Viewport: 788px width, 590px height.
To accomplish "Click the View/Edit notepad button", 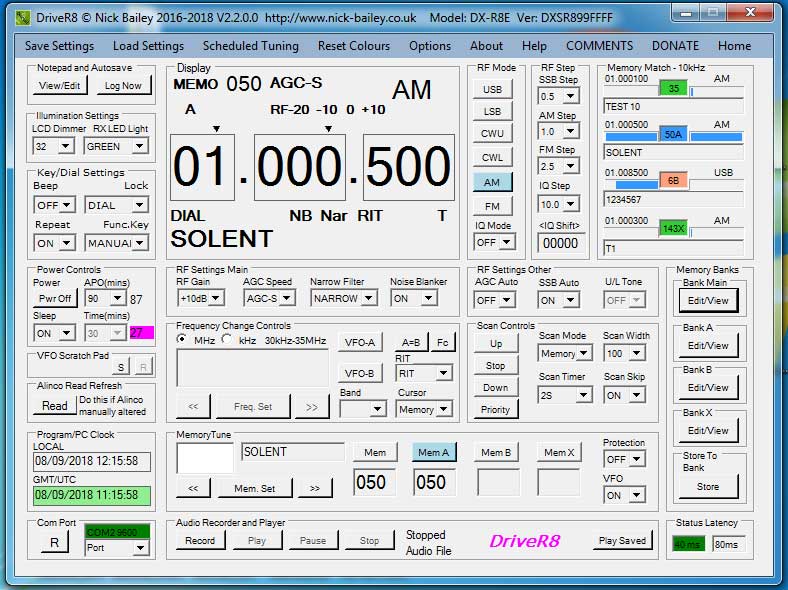I will pos(60,85).
